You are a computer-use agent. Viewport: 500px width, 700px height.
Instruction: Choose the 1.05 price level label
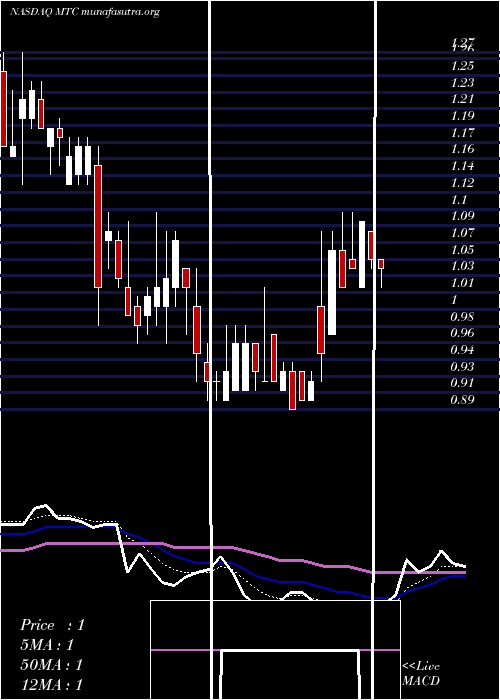coord(462,250)
